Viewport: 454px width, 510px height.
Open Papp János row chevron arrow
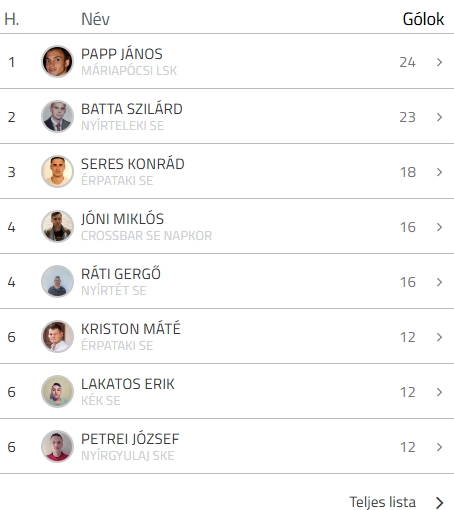(439, 62)
